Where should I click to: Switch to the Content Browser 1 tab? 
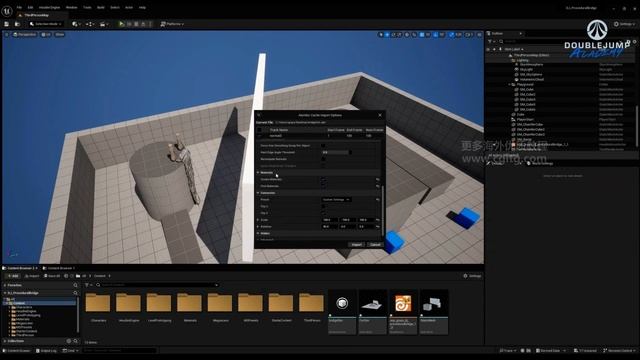tap(59, 268)
